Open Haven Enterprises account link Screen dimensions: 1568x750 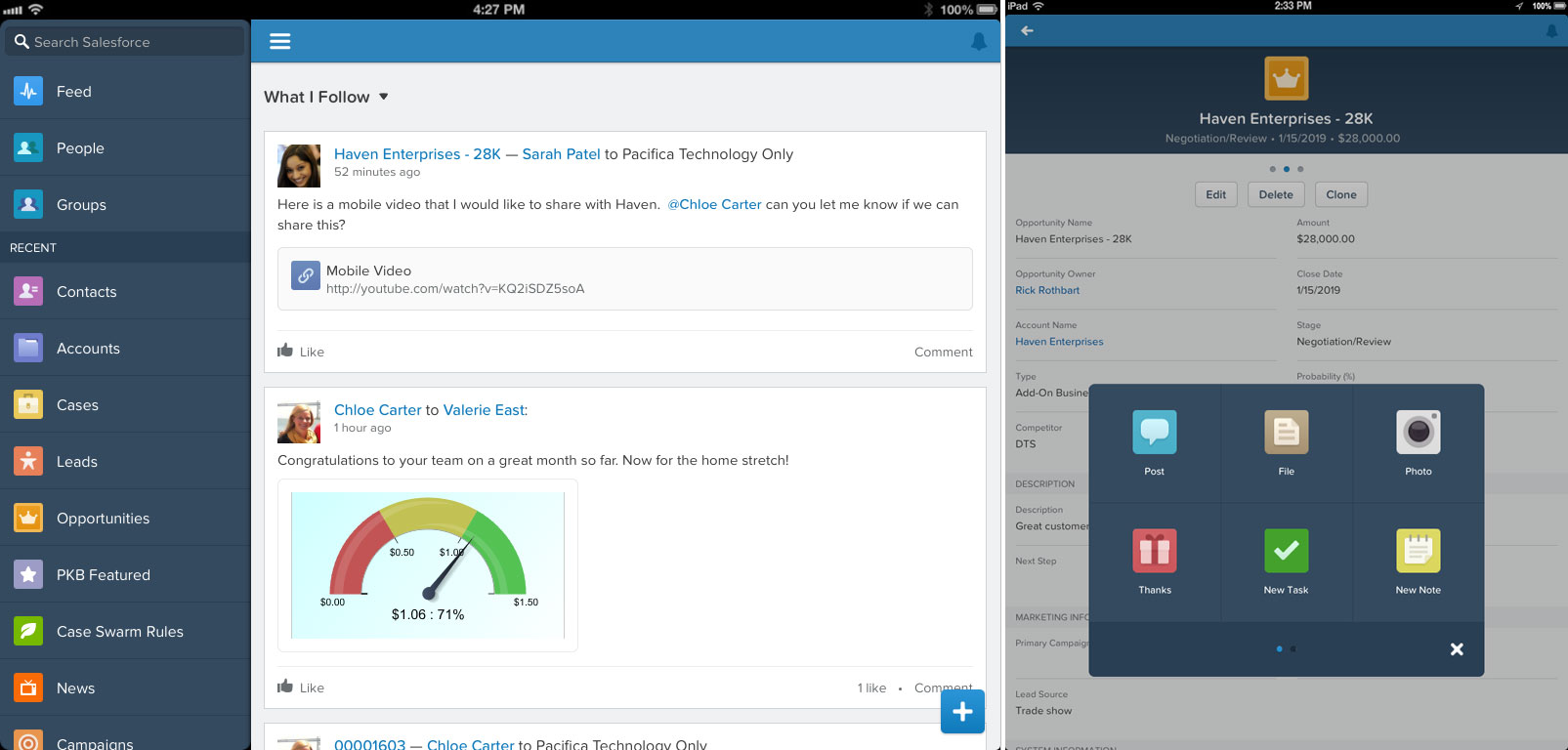coord(1059,342)
